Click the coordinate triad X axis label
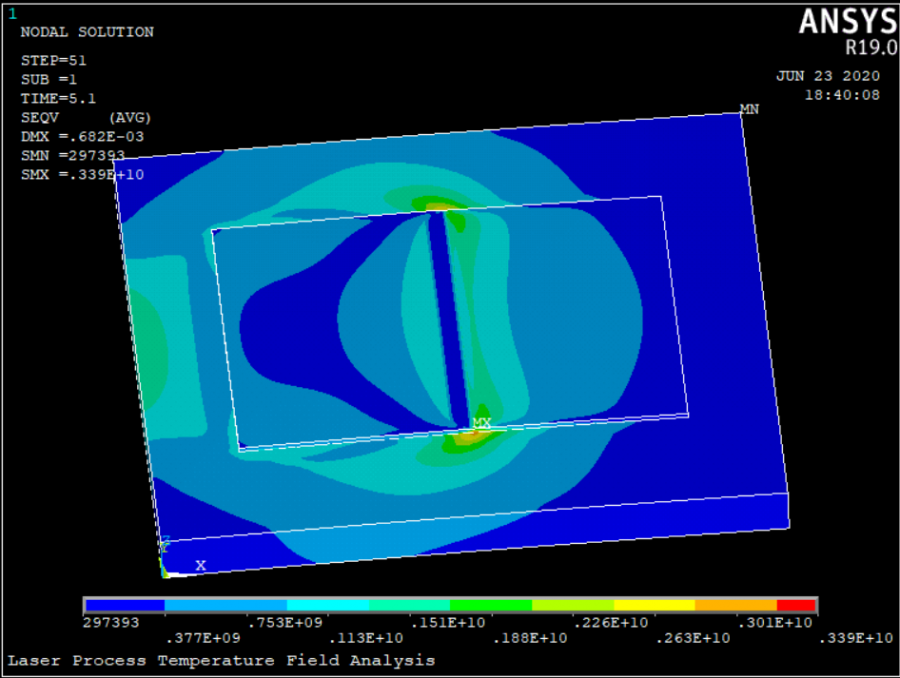 click(200, 566)
